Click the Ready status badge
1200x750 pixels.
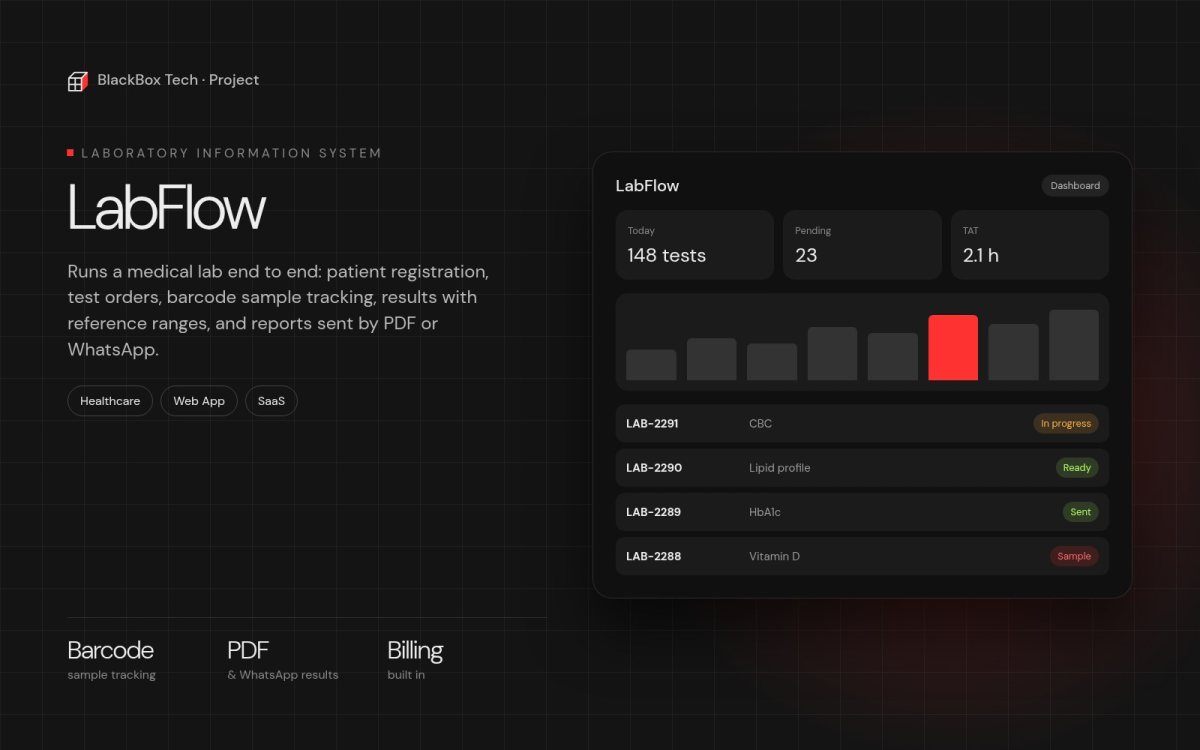tap(1077, 468)
